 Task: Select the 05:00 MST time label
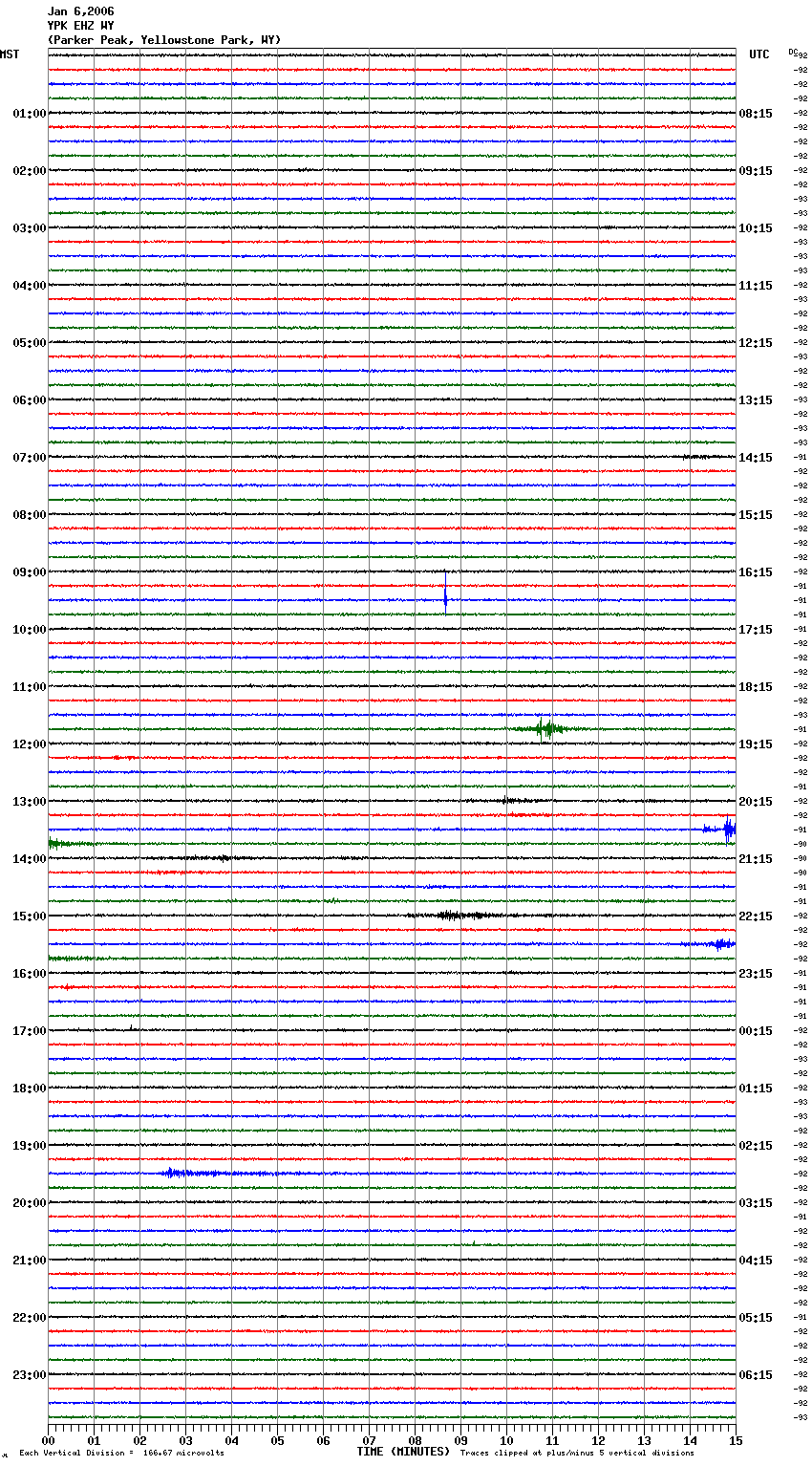tap(30, 343)
